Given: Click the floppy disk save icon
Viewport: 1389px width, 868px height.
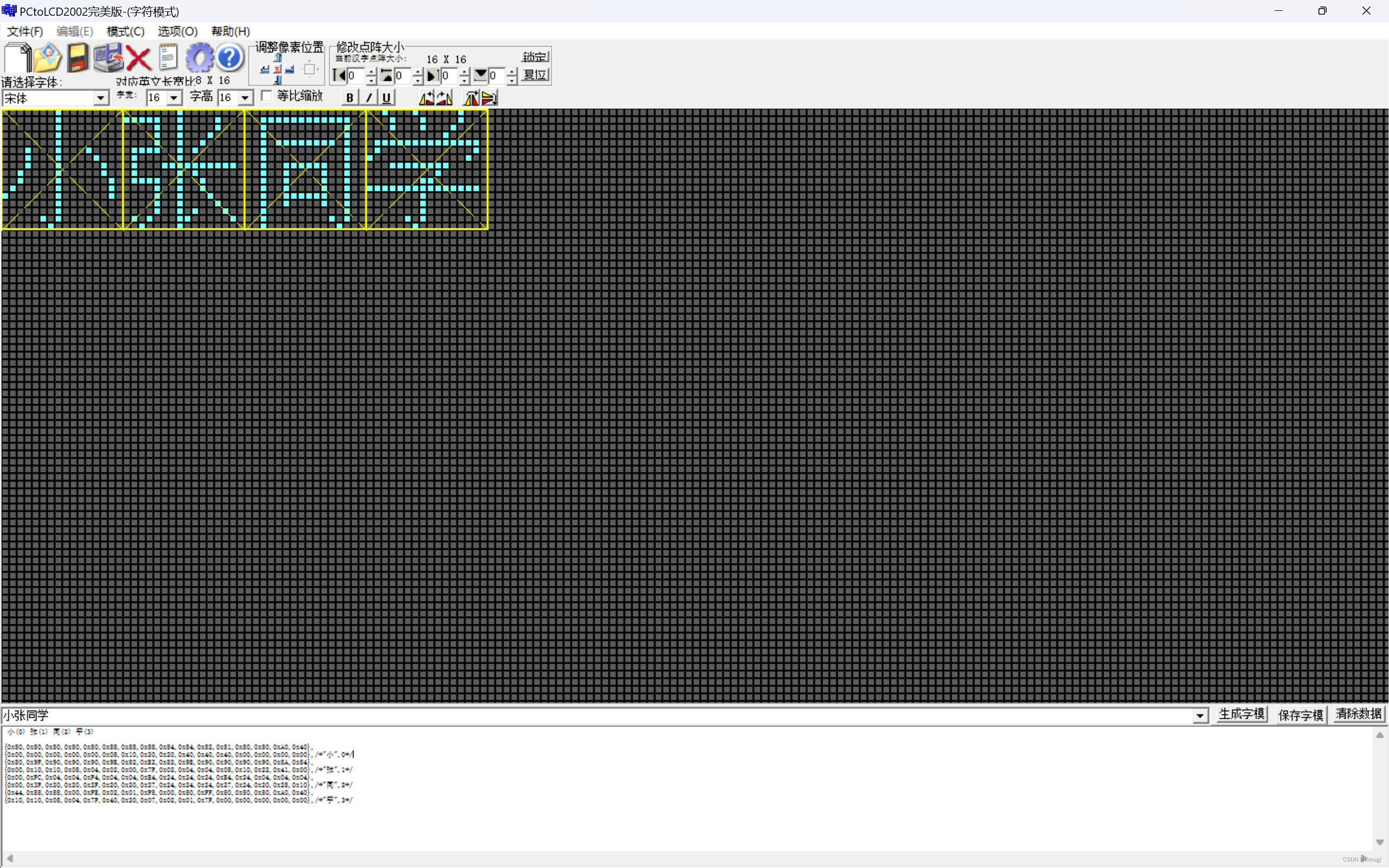Looking at the screenshot, I should (78, 58).
